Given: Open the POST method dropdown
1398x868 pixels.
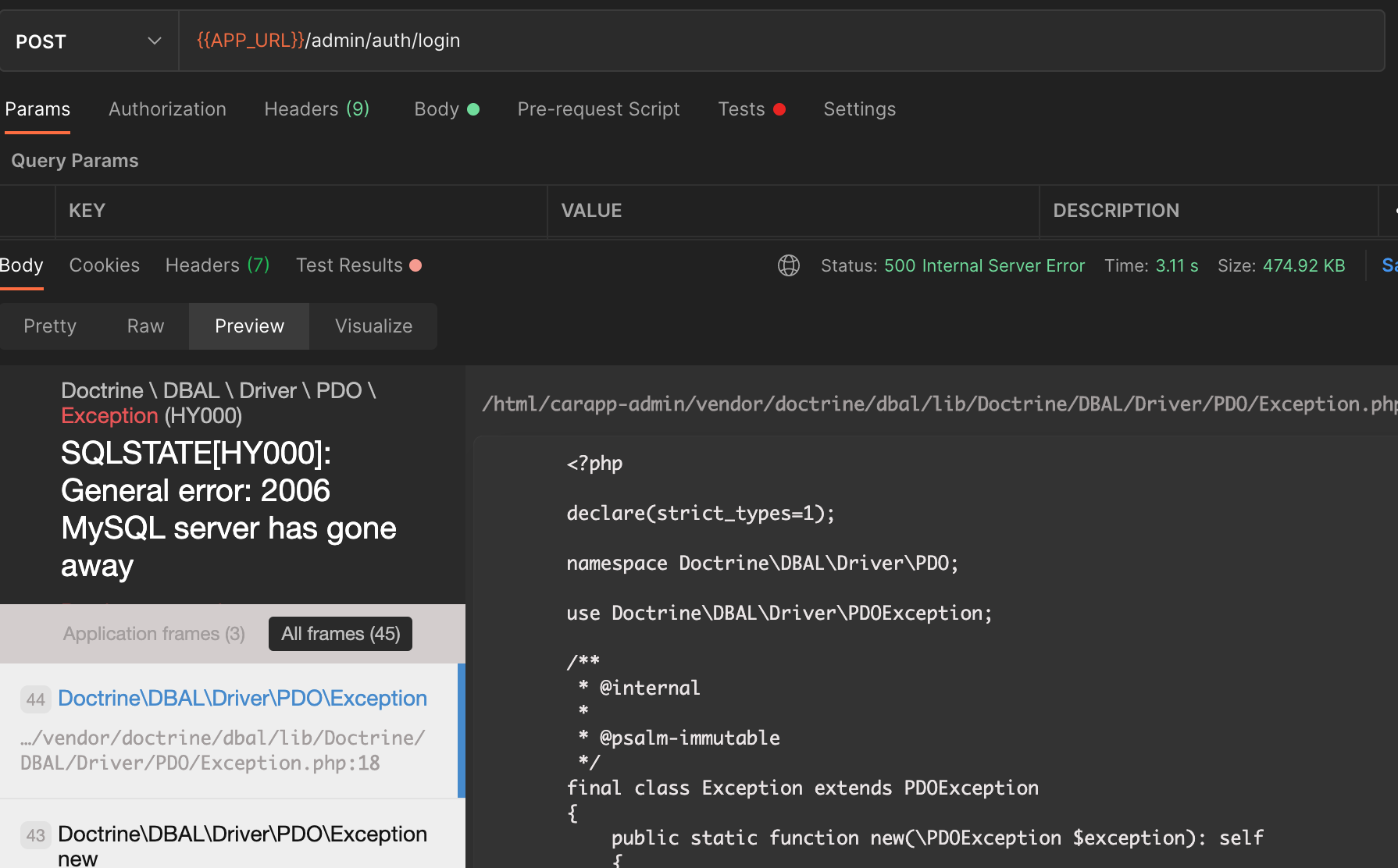Looking at the screenshot, I should pyautogui.click(x=88, y=41).
